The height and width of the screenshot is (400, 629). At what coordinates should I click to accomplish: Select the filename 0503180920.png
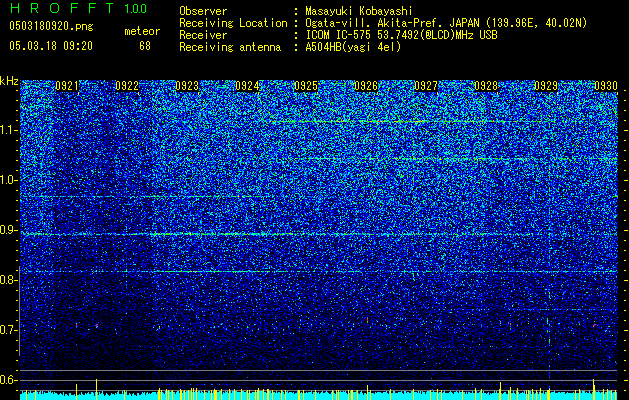tap(51, 26)
